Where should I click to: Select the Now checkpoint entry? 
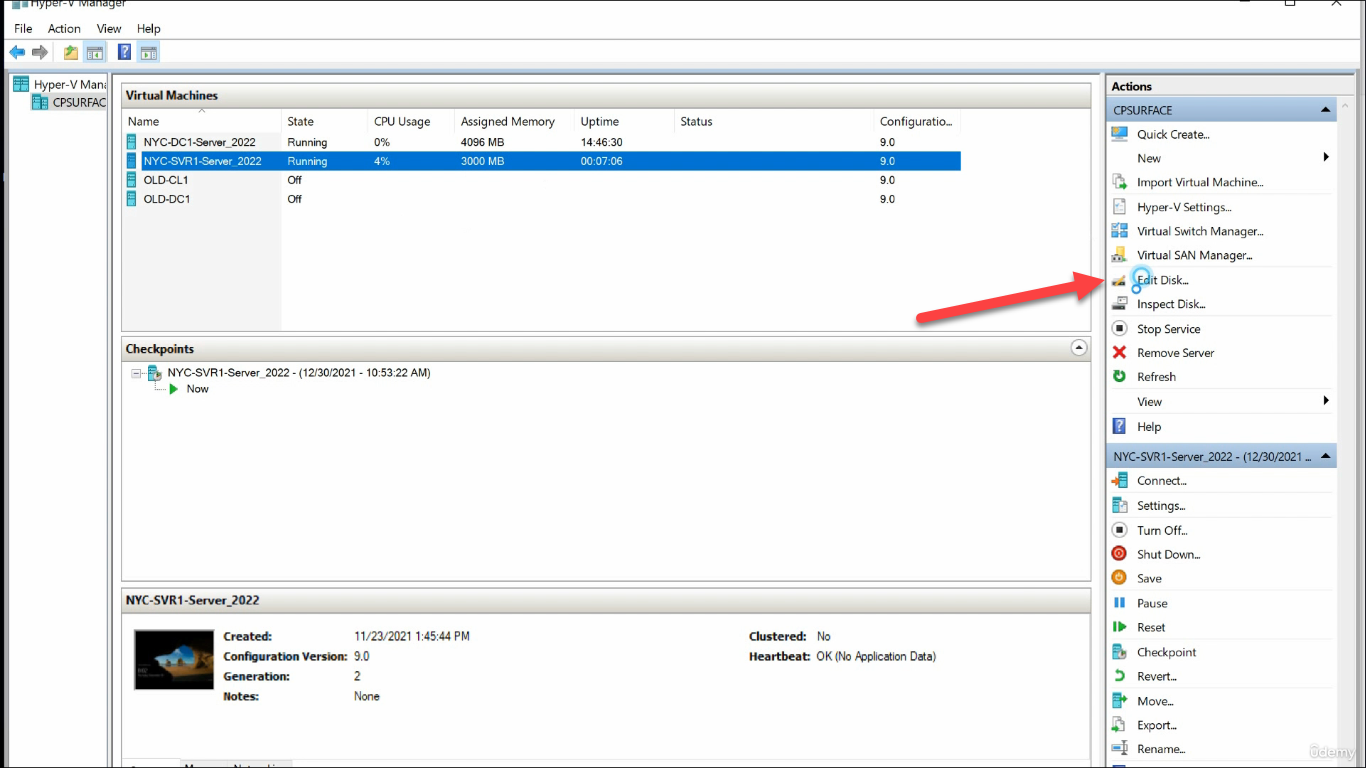click(x=197, y=389)
